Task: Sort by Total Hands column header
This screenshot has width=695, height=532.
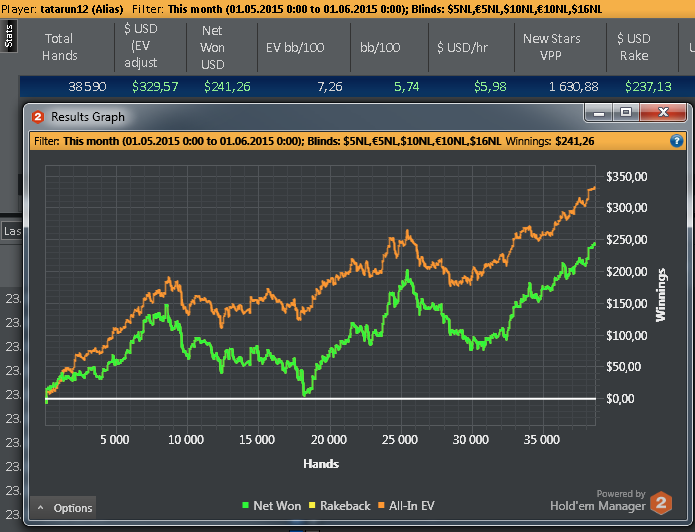Action: (x=60, y=47)
